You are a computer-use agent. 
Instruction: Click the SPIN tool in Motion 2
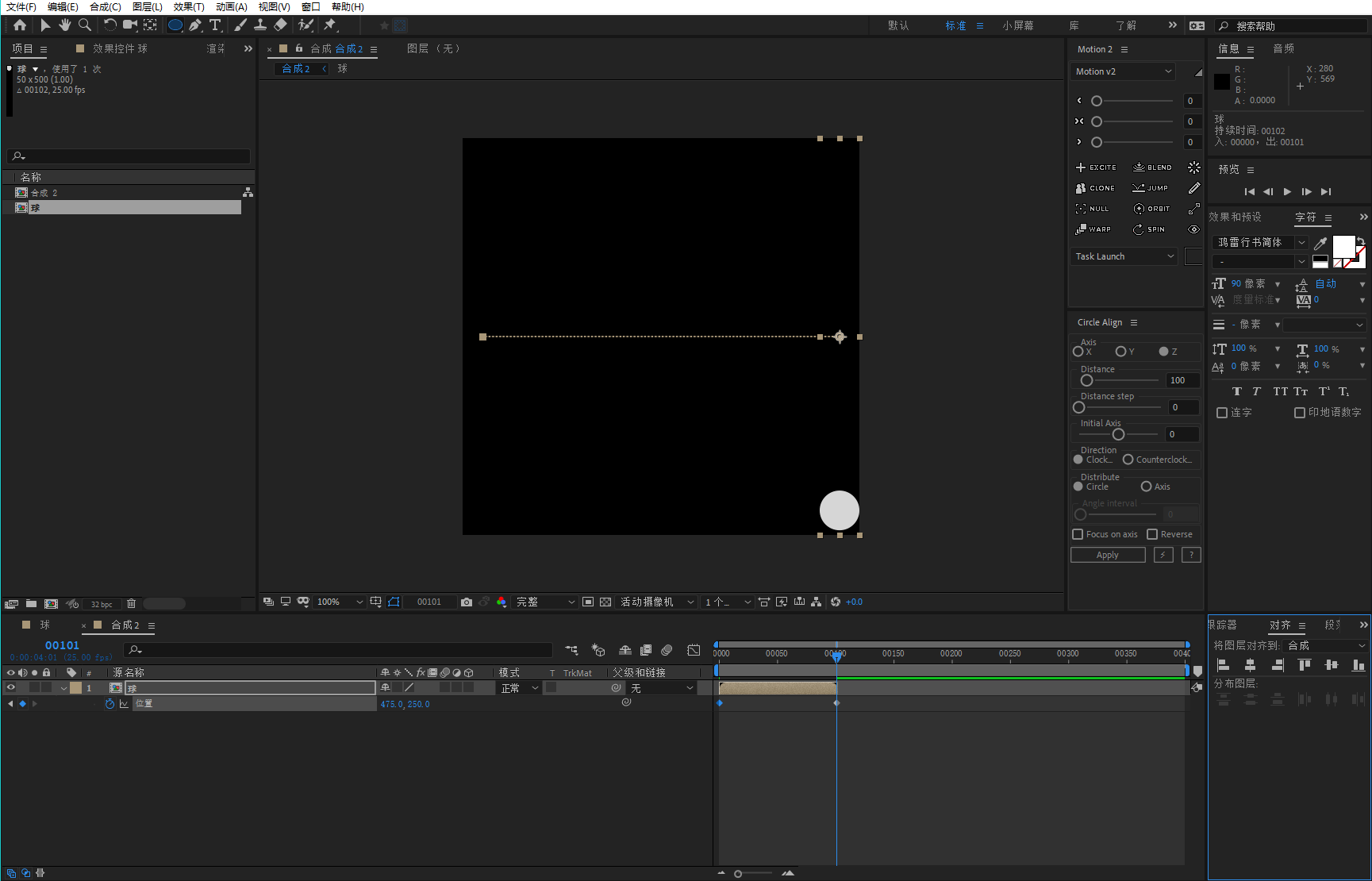pyautogui.click(x=1149, y=229)
